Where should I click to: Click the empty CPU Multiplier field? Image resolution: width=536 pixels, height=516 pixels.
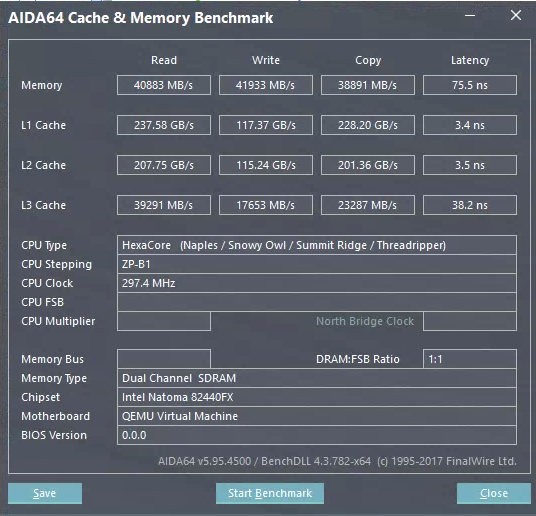164,321
